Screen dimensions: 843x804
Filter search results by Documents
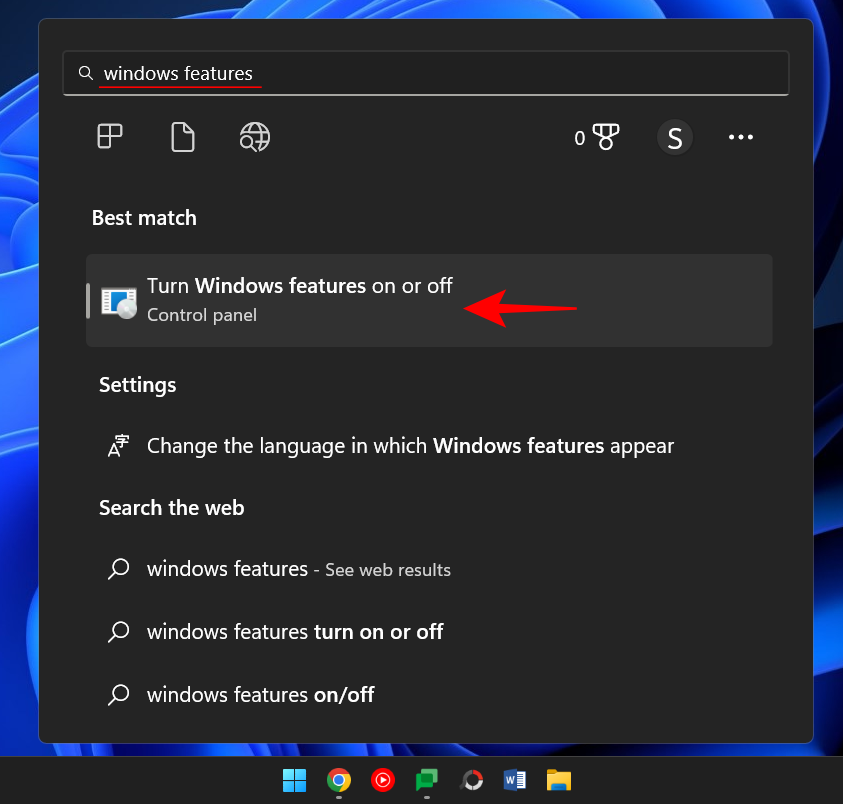point(183,137)
